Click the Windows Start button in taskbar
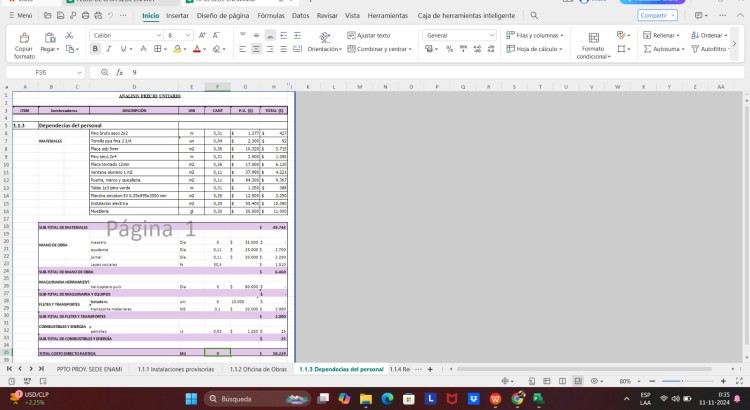 click(191, 399)
